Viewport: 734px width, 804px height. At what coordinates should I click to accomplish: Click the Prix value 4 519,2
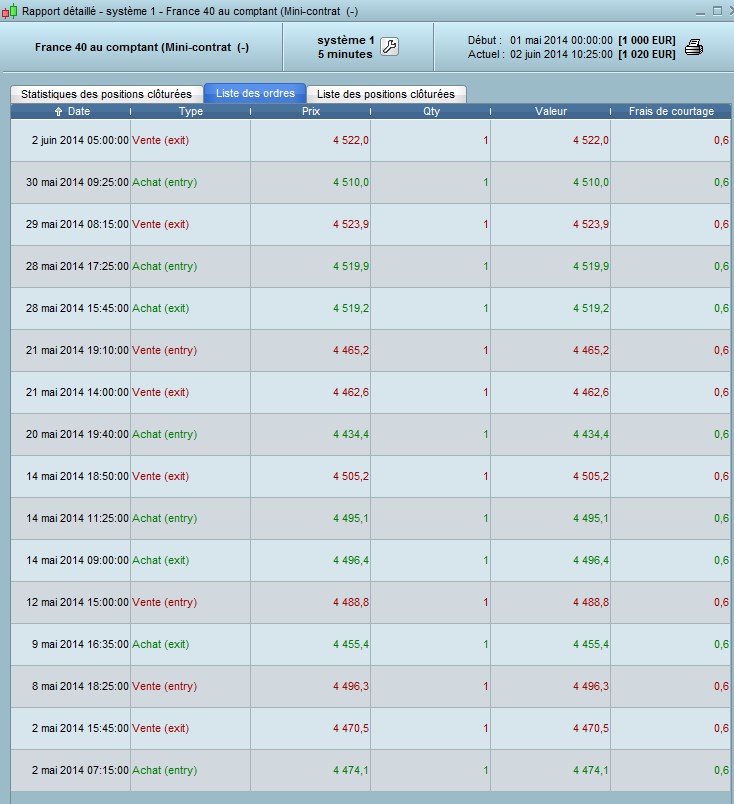tap(351, 308)
